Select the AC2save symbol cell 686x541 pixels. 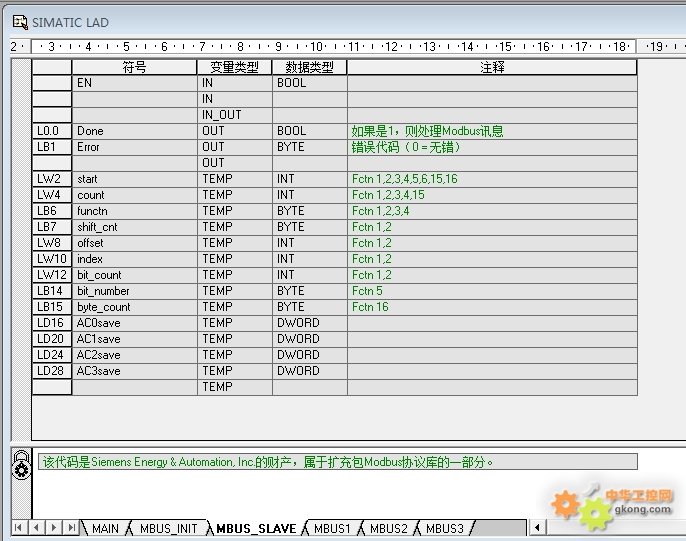(134, 355)
